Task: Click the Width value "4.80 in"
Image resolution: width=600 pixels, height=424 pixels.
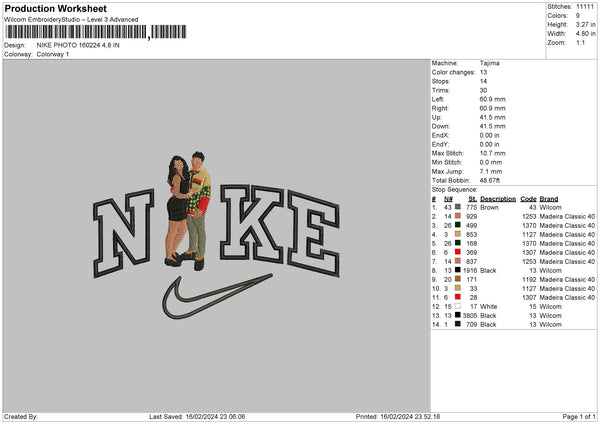Action: click(x=585, y=34)
